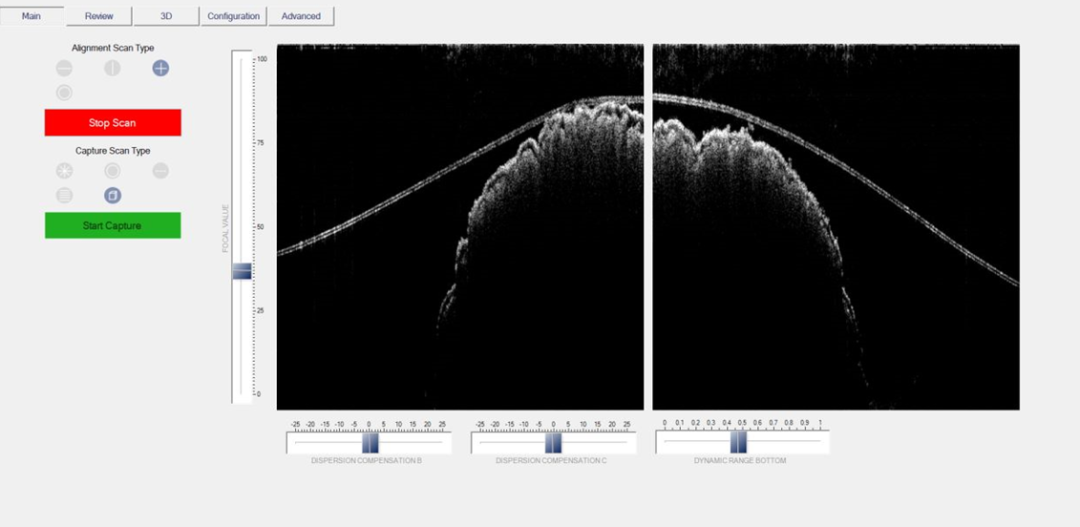The image size is (1080, 527).
Task: Click Dynamic Range Bottom slider handle
Action: (738, 442)
